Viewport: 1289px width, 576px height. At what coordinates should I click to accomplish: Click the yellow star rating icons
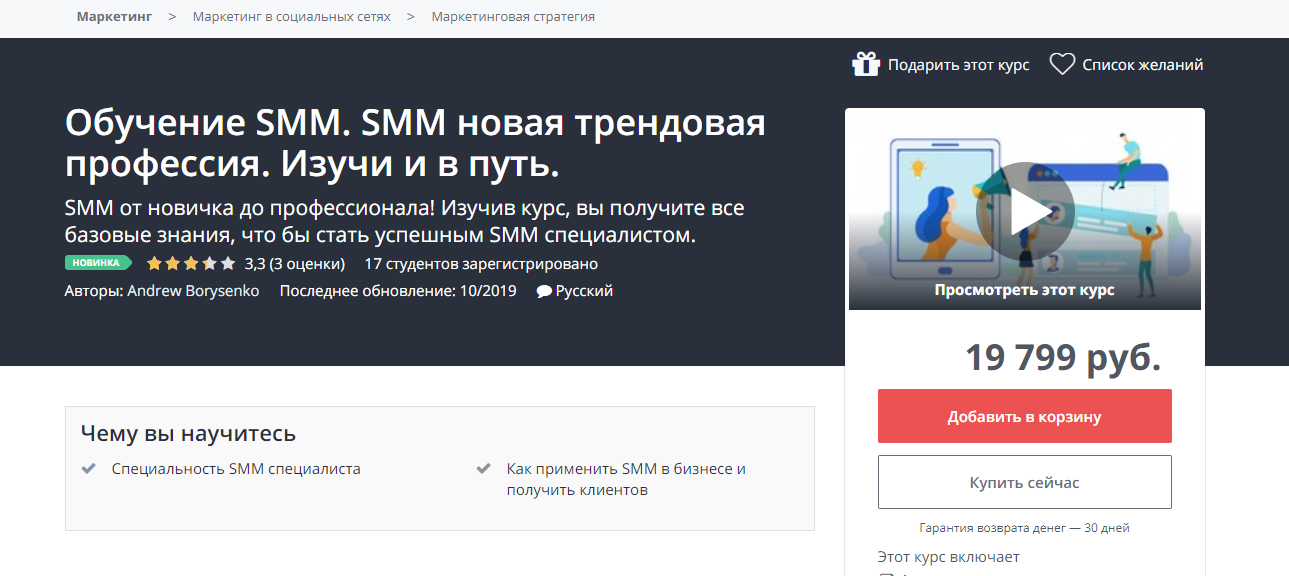190,264
